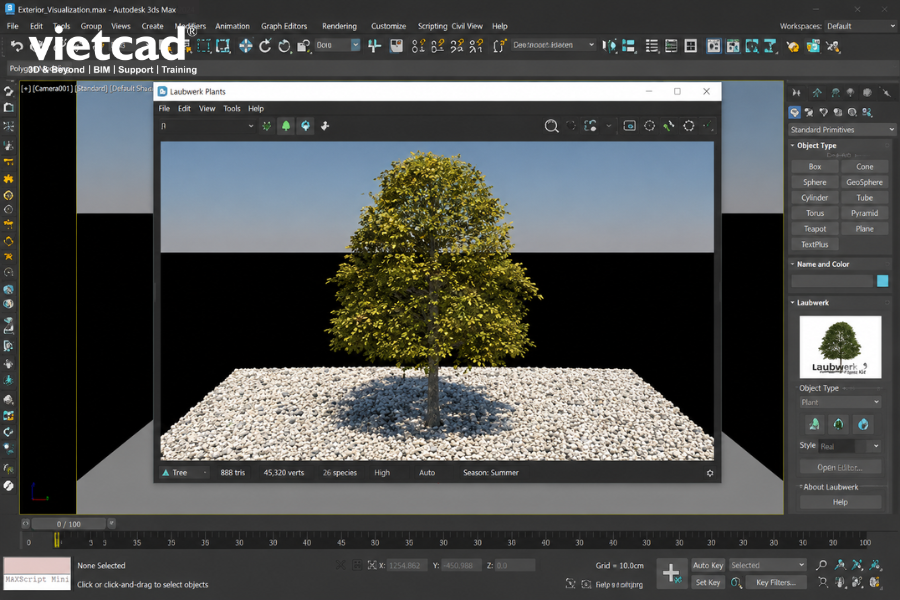Toggle the middle plant display icon under Object Type
Image resolution: width=900 pixels, height=600 pixels.
click(x=839, y=424)
